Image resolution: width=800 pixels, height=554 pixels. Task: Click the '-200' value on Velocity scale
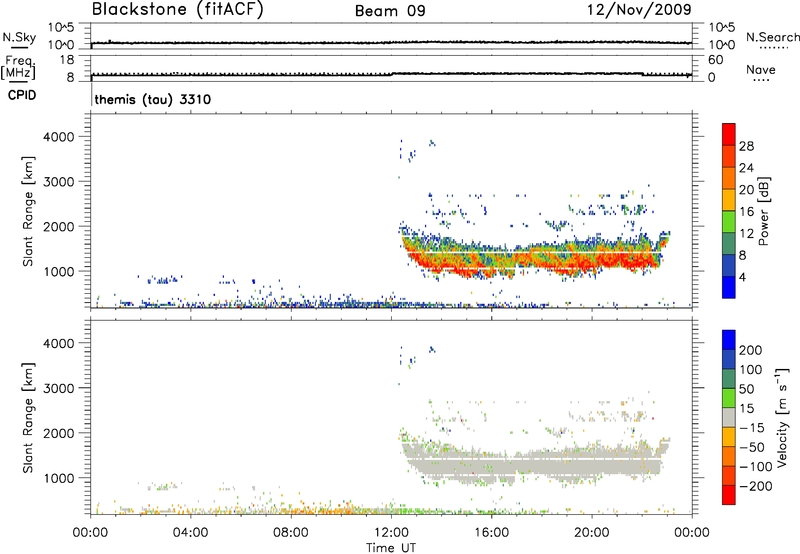pyautogui.click(x=756, y=486)
